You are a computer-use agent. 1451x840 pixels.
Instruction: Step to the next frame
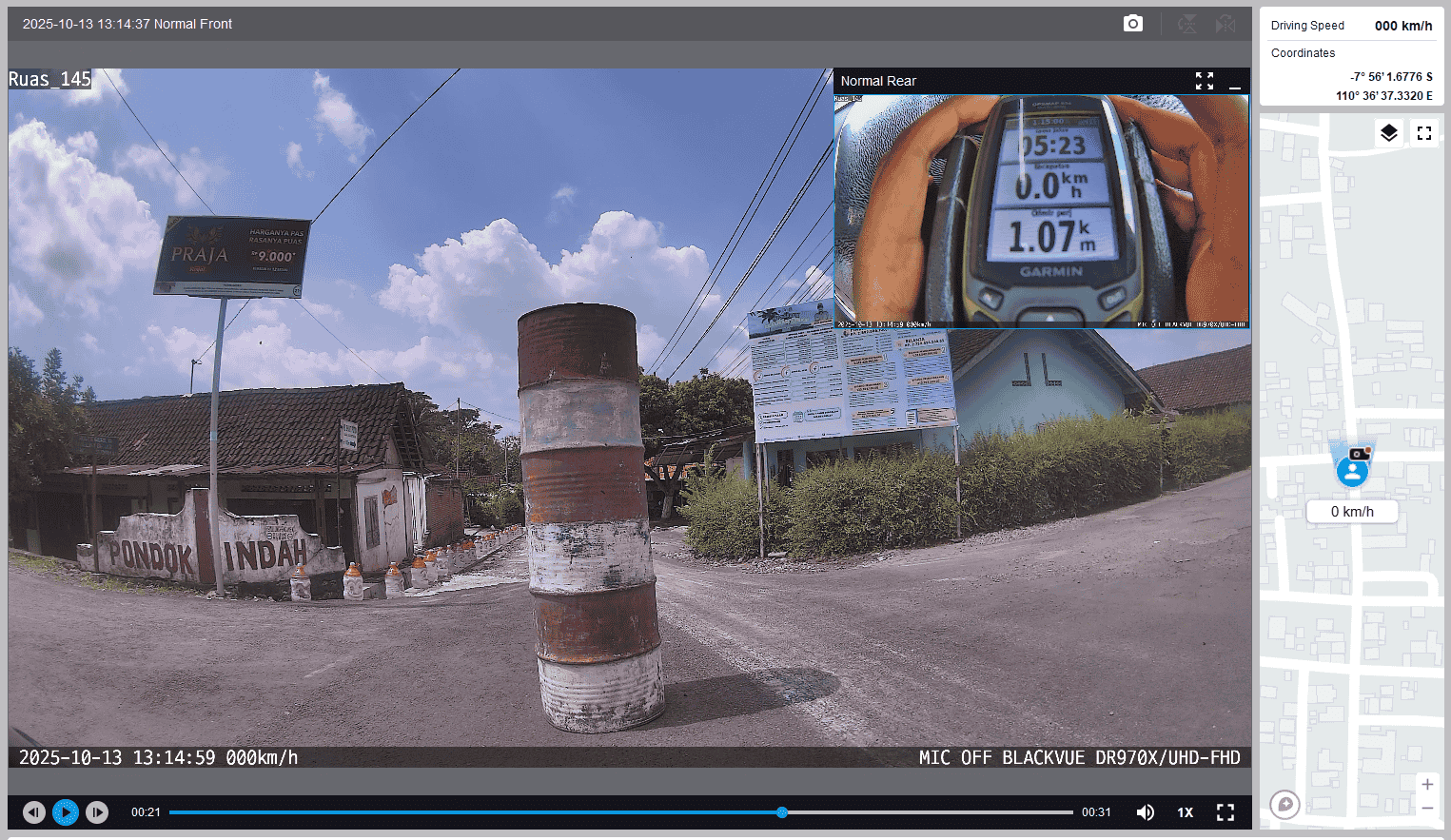97,812
